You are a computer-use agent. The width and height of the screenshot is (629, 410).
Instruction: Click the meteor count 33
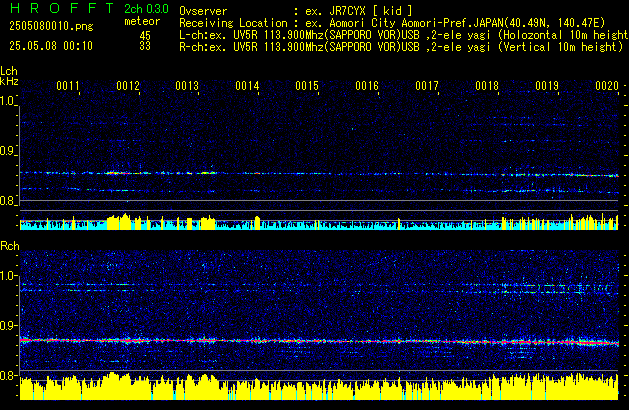[145, 46]
